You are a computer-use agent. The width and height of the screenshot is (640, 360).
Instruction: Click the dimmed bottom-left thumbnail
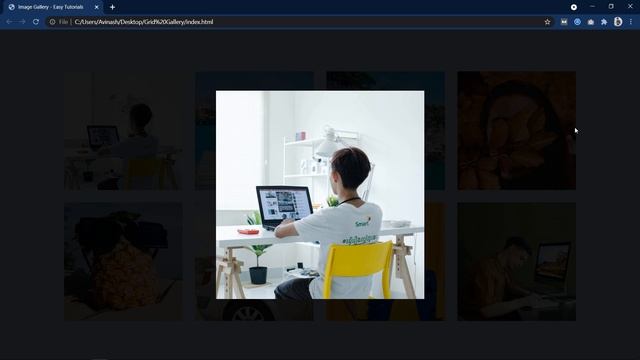click(123, 262)
